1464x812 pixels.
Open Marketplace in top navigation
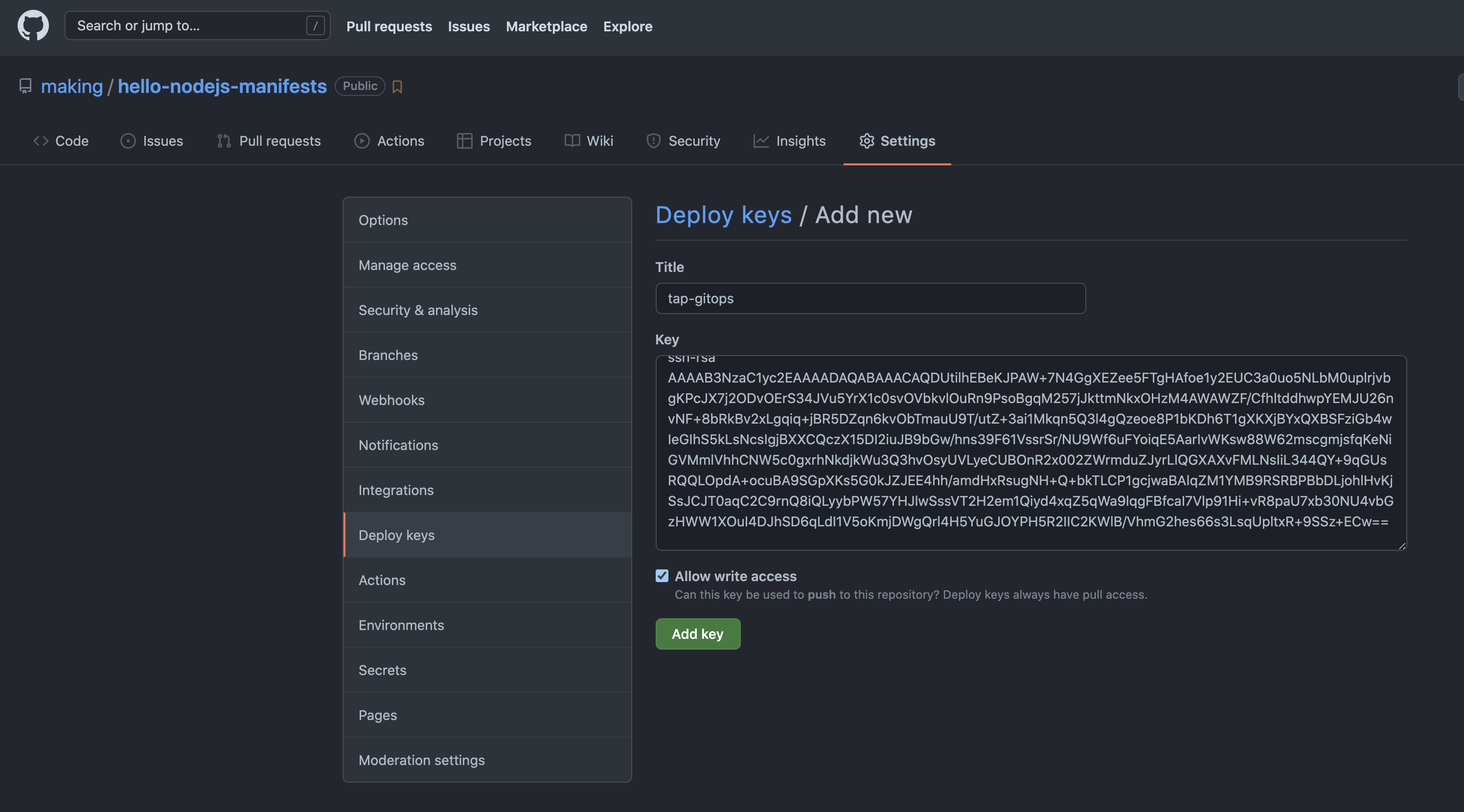point(546,26)
